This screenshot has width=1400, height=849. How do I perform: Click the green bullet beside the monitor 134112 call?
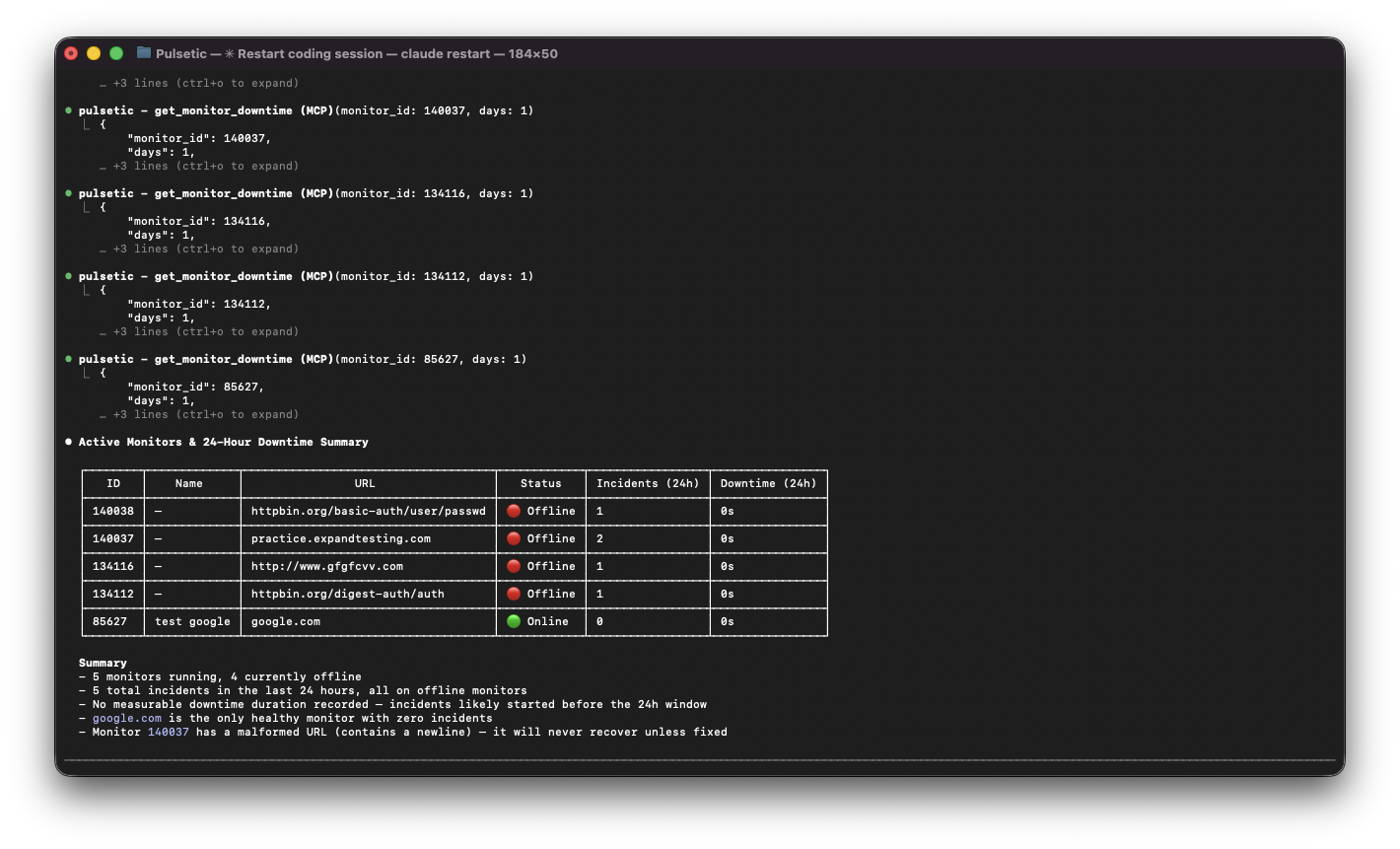pyautogui.click(x=67, y=275)
